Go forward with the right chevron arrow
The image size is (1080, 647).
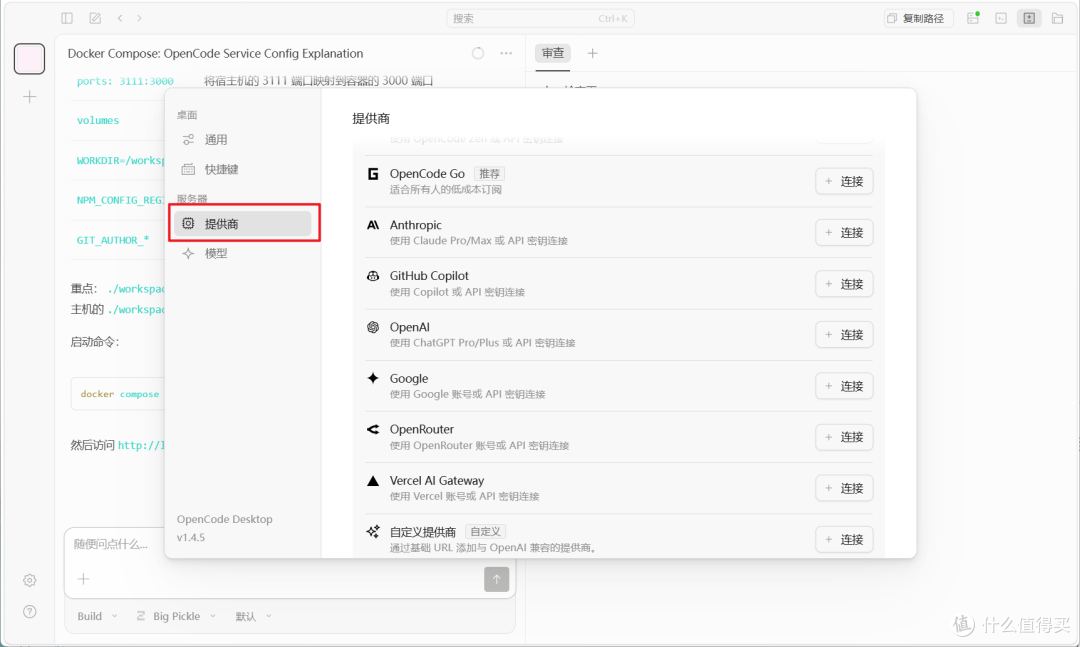pyautogui.click(x=139, y=18)
